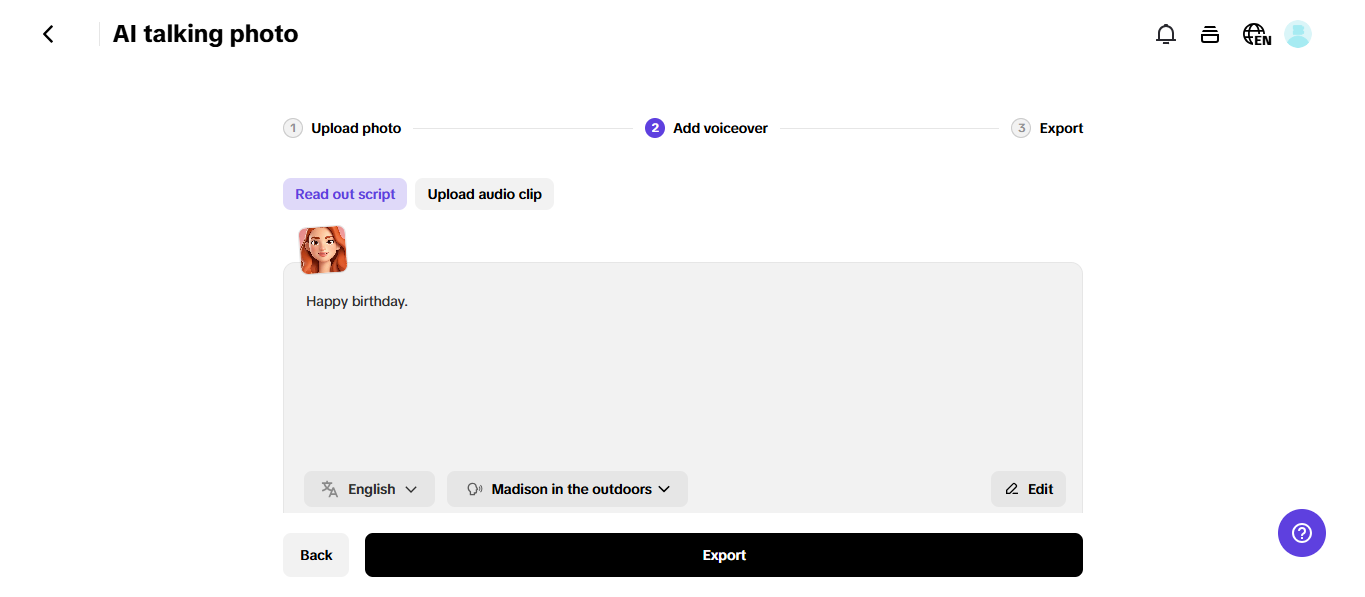The height and width of the screenshot is (597, 1365).
Task: Click the credits stack icon
Action: point(1210,35)
